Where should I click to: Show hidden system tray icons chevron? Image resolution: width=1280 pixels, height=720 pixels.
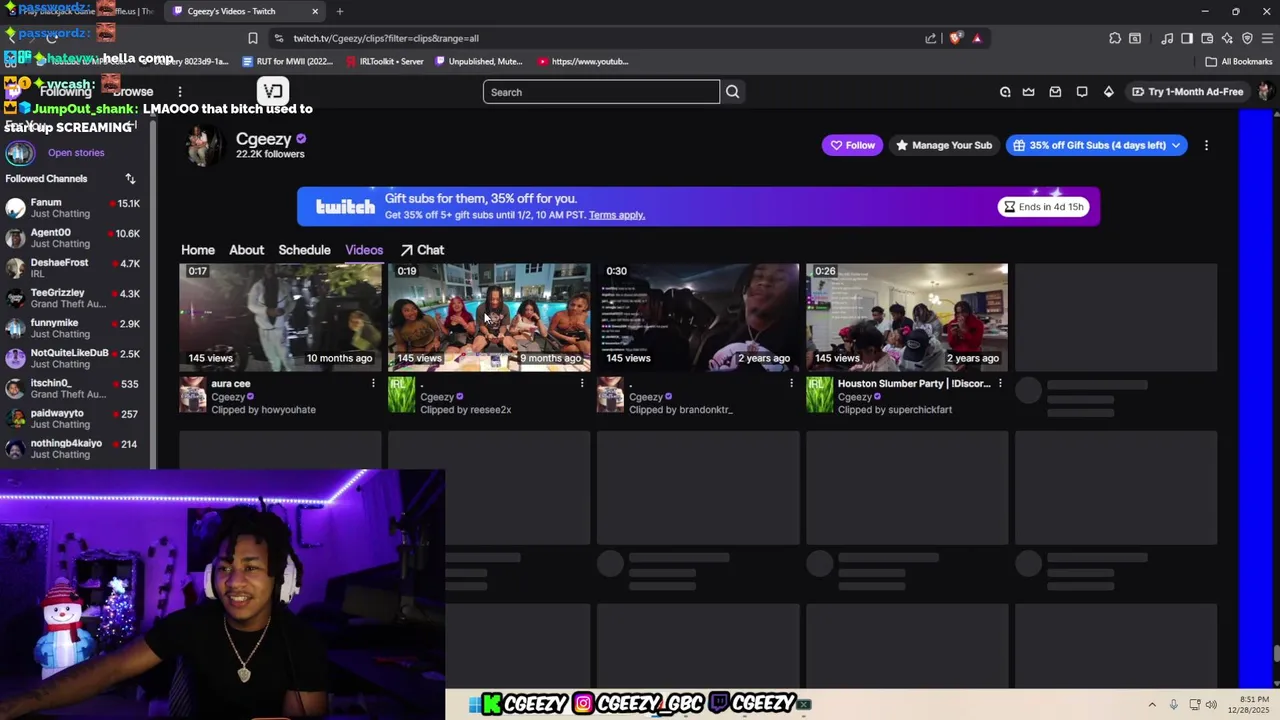point(1152,704)
